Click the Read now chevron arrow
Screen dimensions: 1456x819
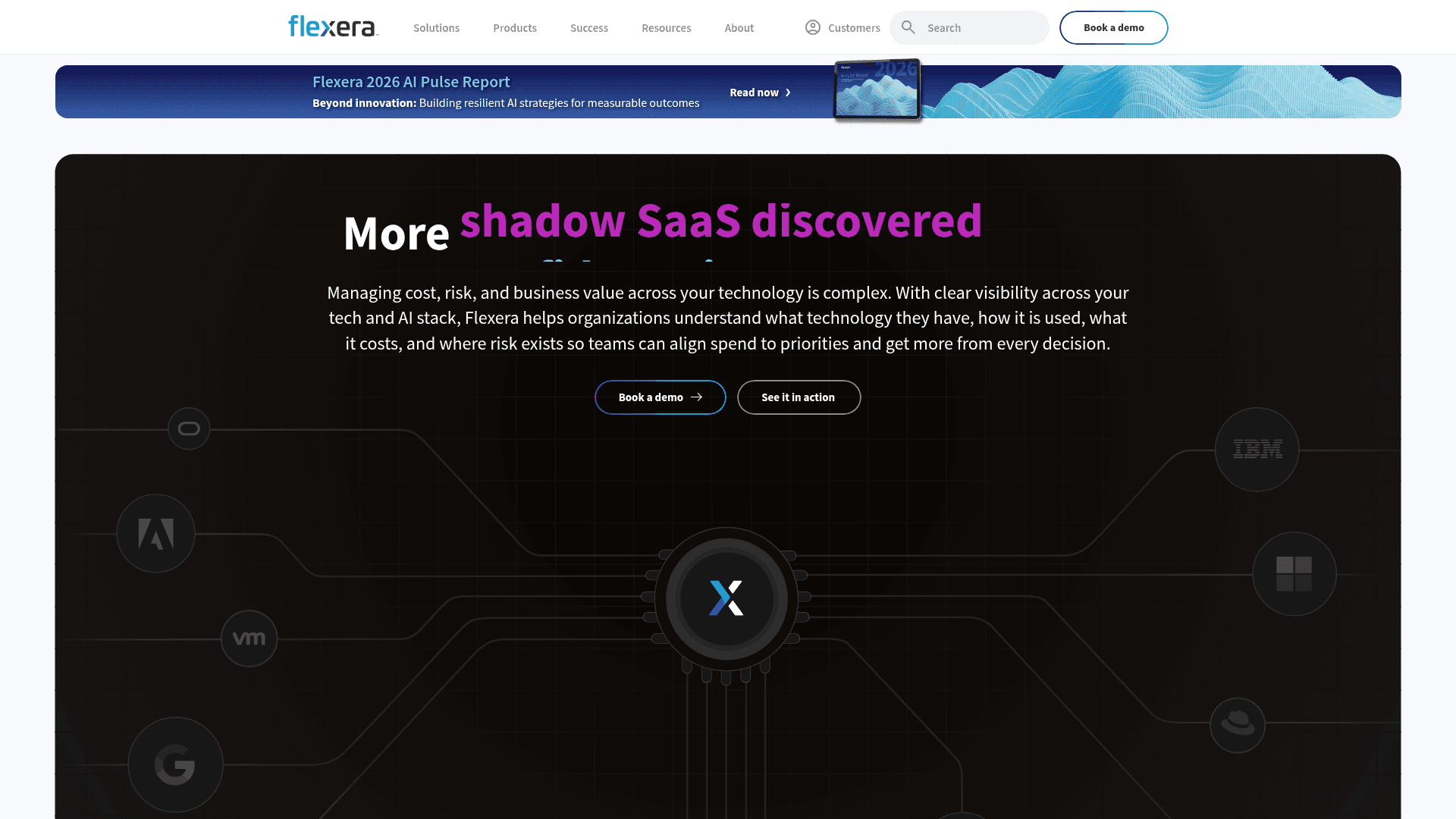tap(788, 93)
